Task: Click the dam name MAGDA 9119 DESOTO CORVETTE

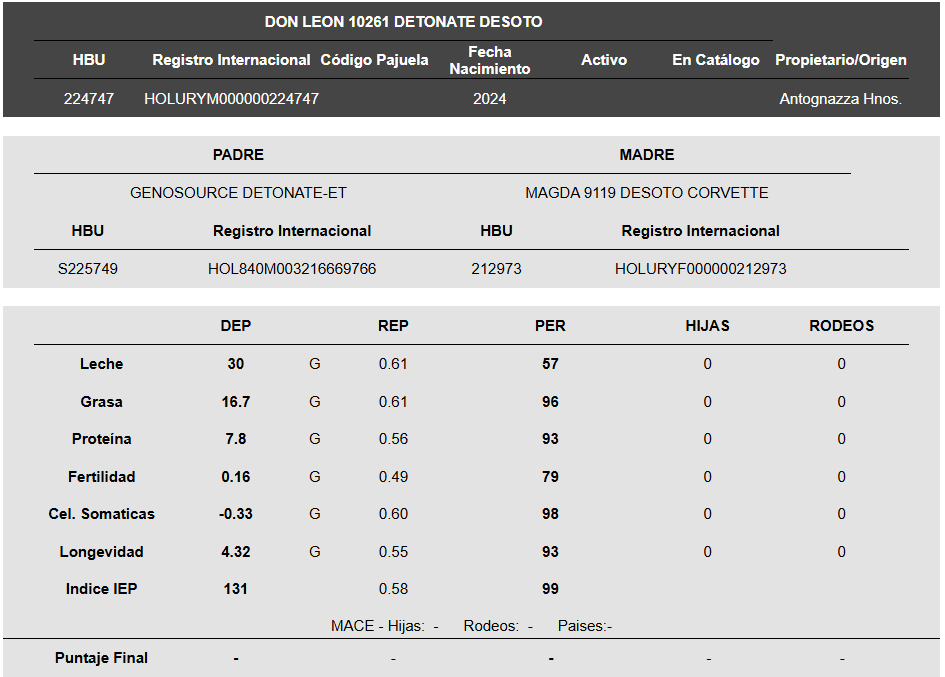Action: click(x=647, y=193)
